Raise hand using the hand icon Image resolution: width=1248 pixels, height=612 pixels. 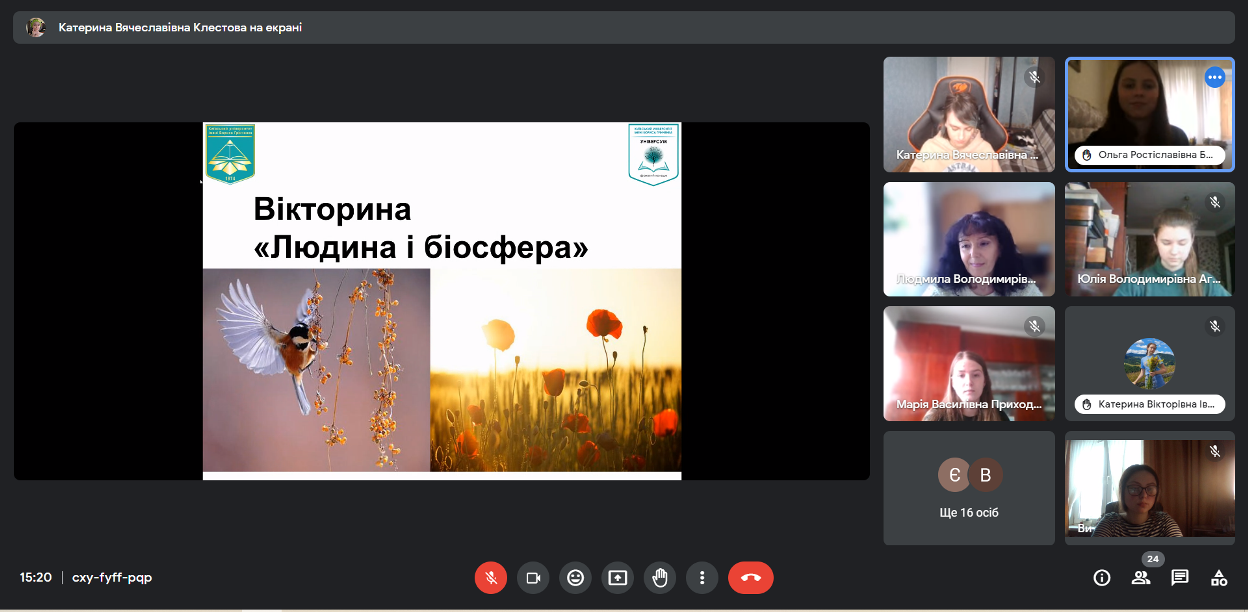tap(660, 577)
